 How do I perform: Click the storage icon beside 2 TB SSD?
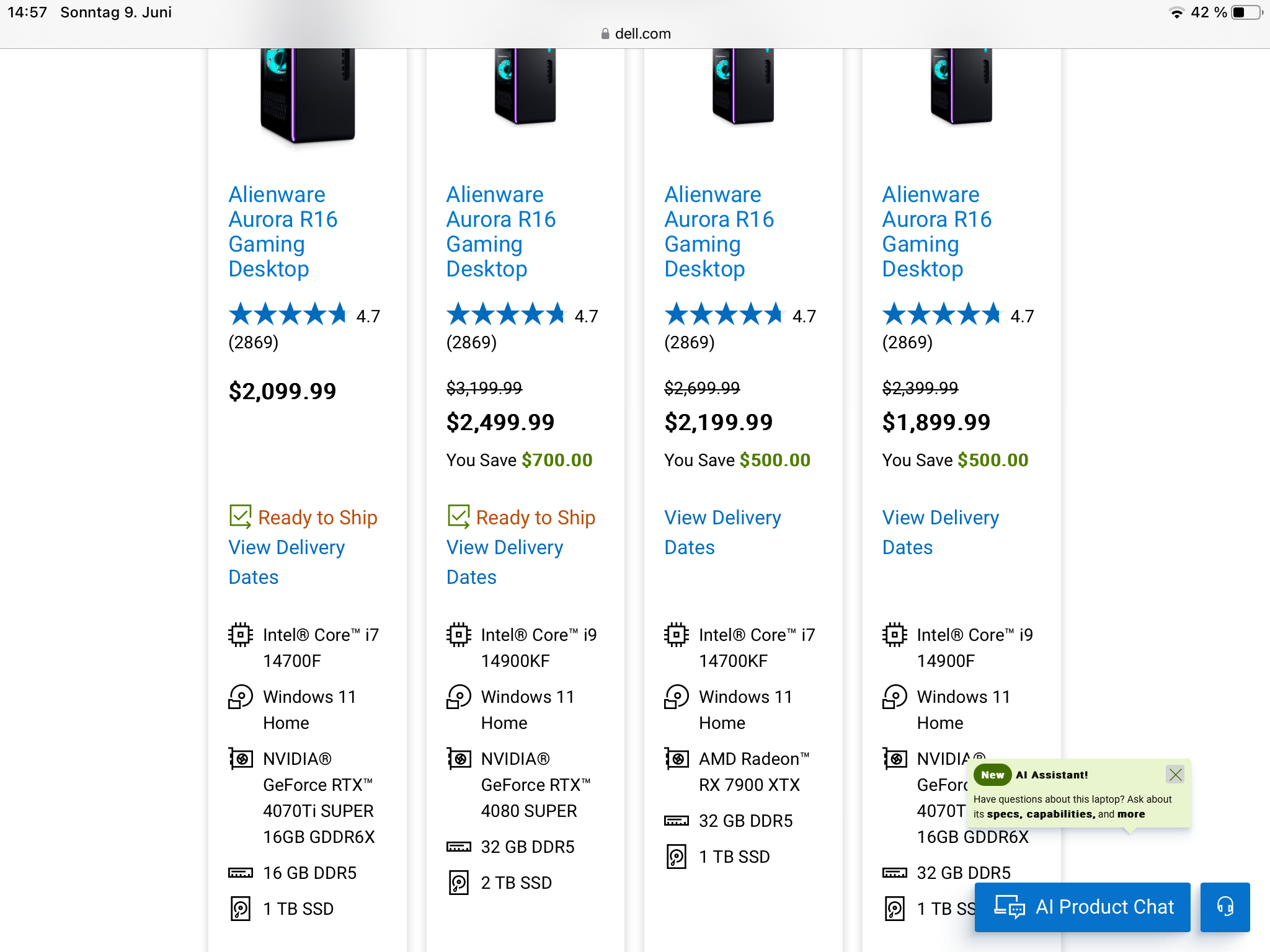pos(459,883)
